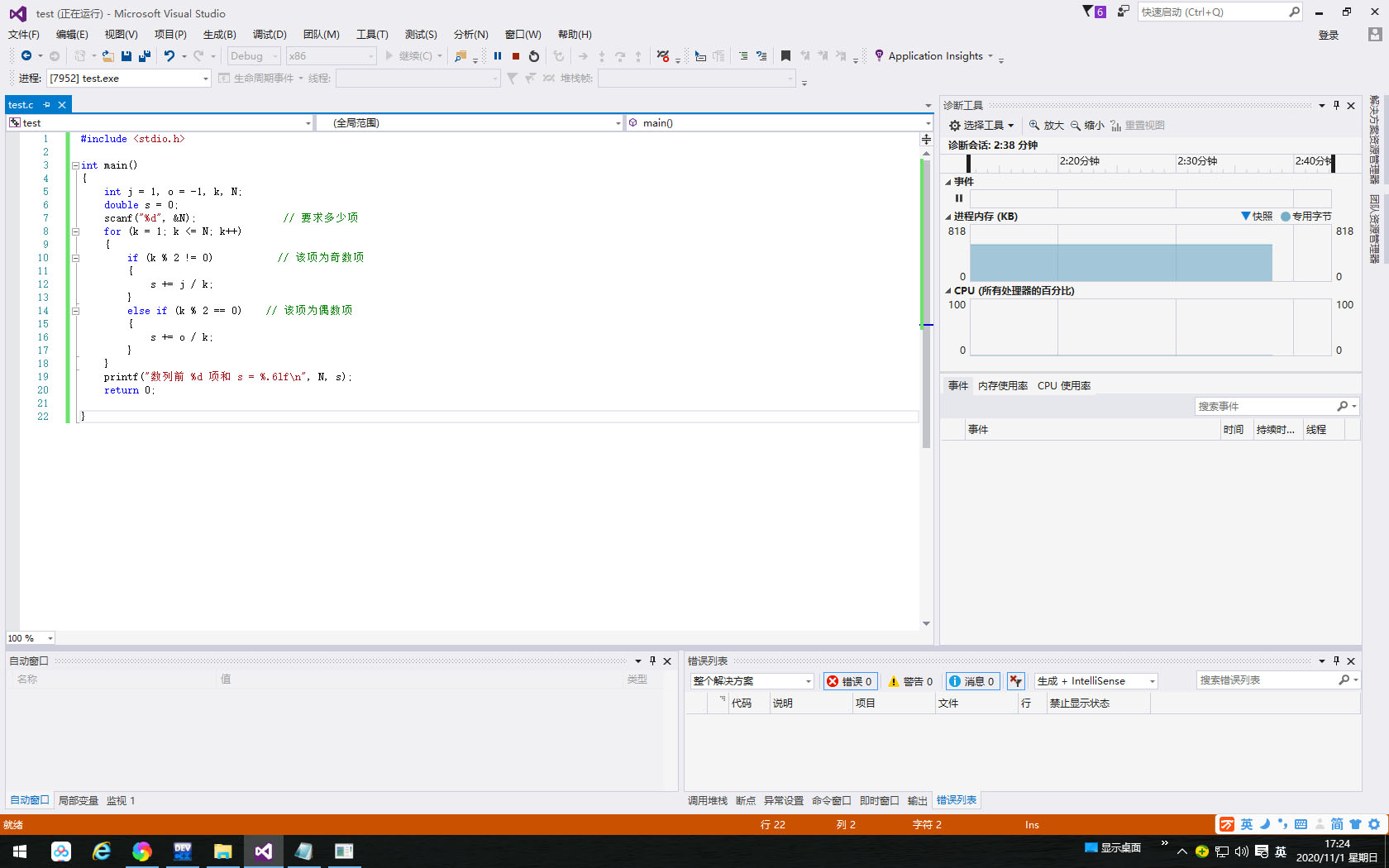Screen dimensions: 1389x868
Task: Pause debugging with the Break All icon
Action: [498, 55]
